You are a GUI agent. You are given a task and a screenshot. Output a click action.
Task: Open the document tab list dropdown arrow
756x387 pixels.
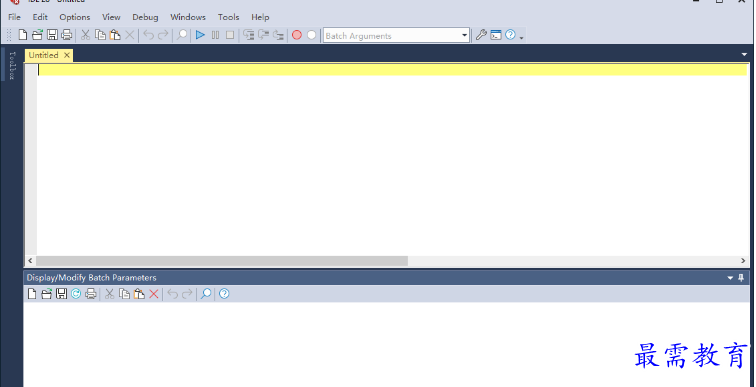[744, 55]
